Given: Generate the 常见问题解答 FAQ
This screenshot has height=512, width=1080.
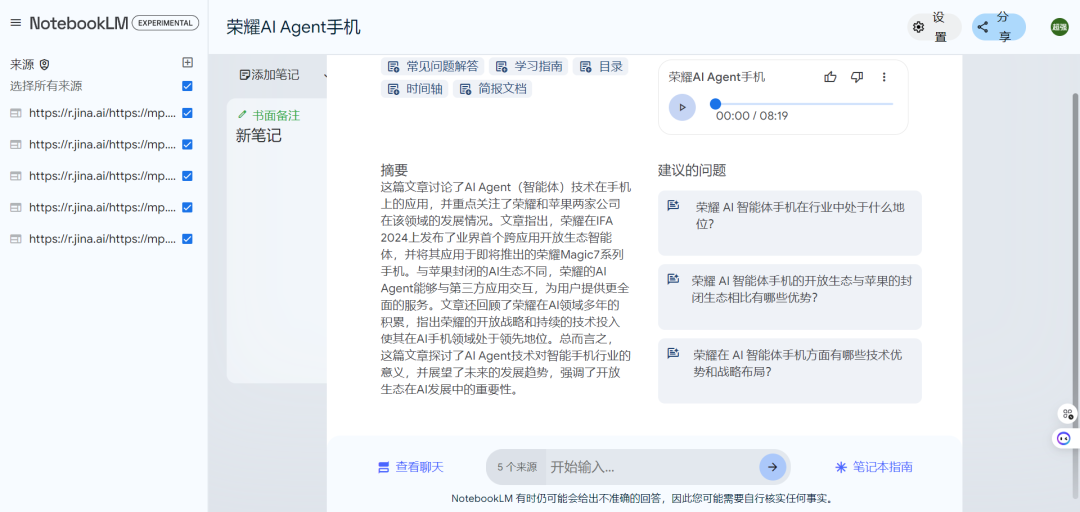Looking at the screenshot, I should 432,67.
